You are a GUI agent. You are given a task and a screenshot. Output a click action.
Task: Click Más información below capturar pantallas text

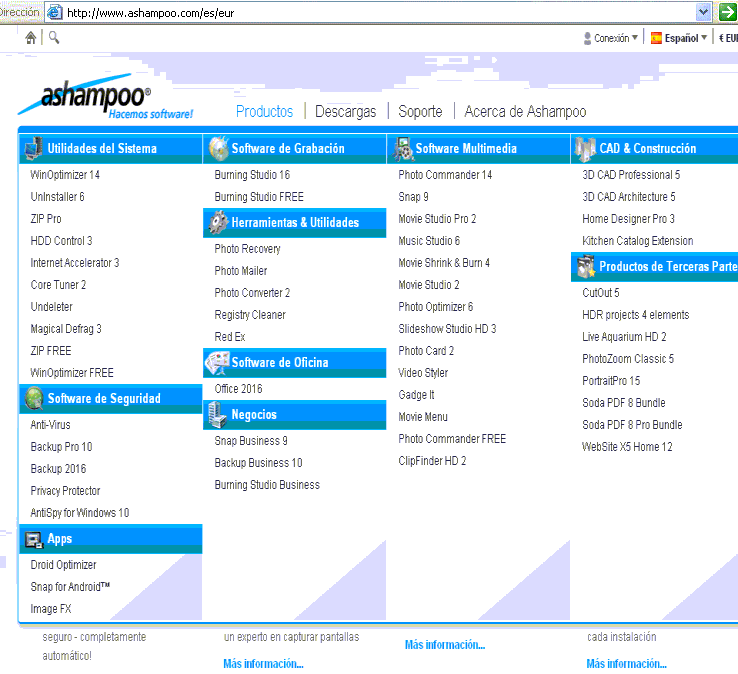[x=263, y=664]
